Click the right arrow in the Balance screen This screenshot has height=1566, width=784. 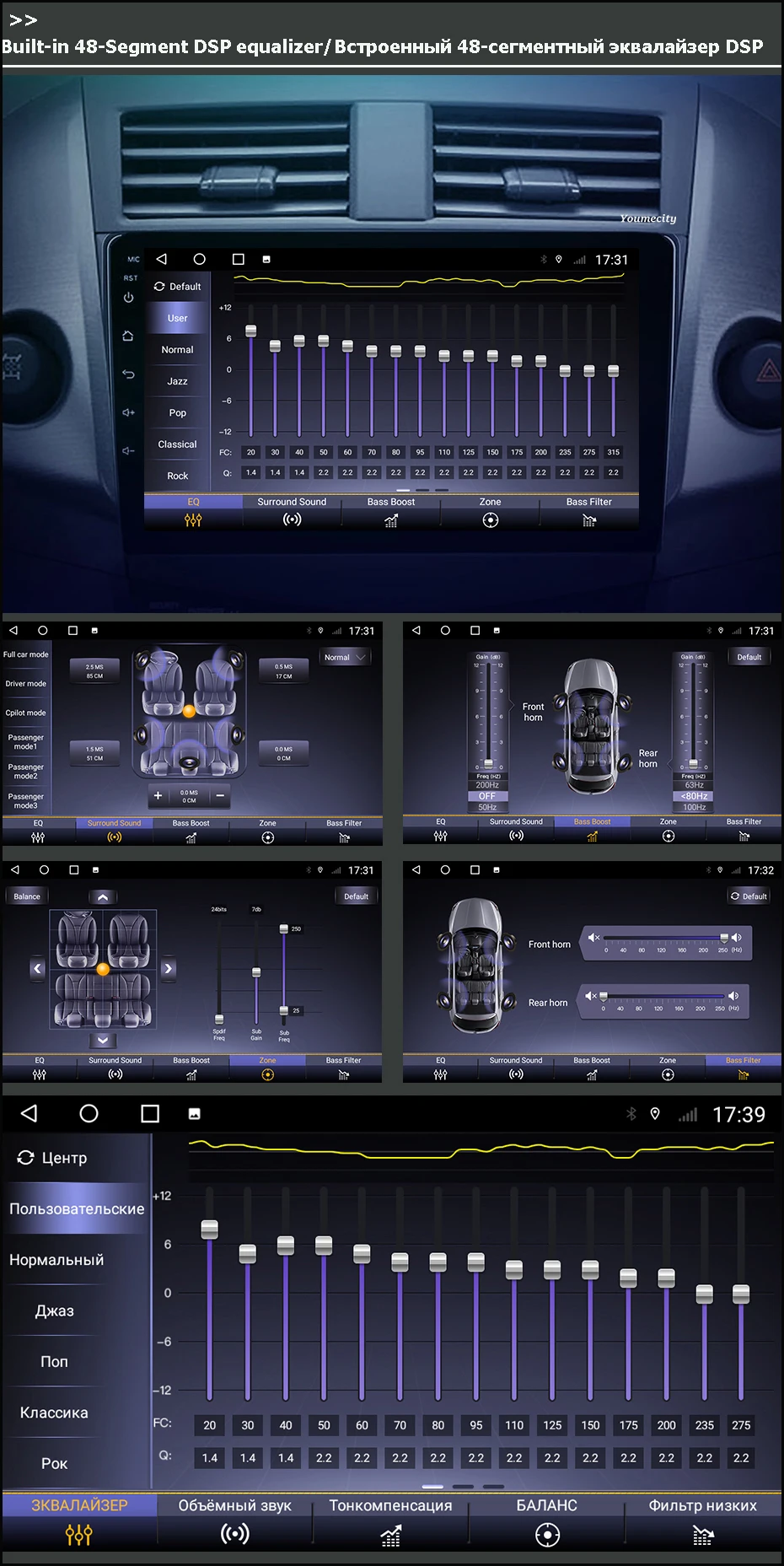coord(169,968)
